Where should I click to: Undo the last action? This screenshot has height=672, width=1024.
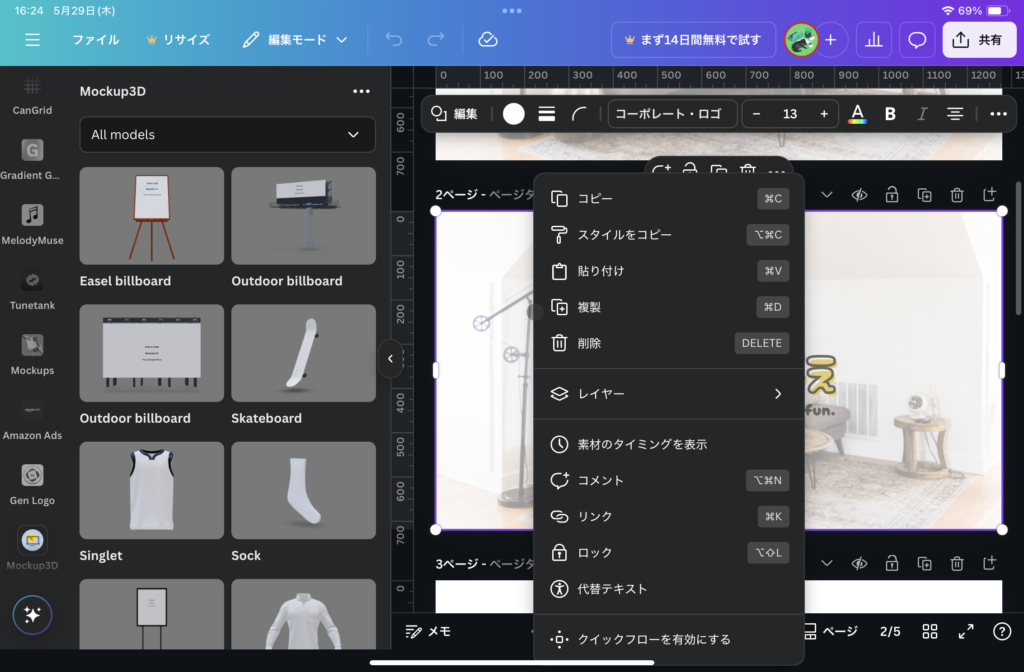394,40
